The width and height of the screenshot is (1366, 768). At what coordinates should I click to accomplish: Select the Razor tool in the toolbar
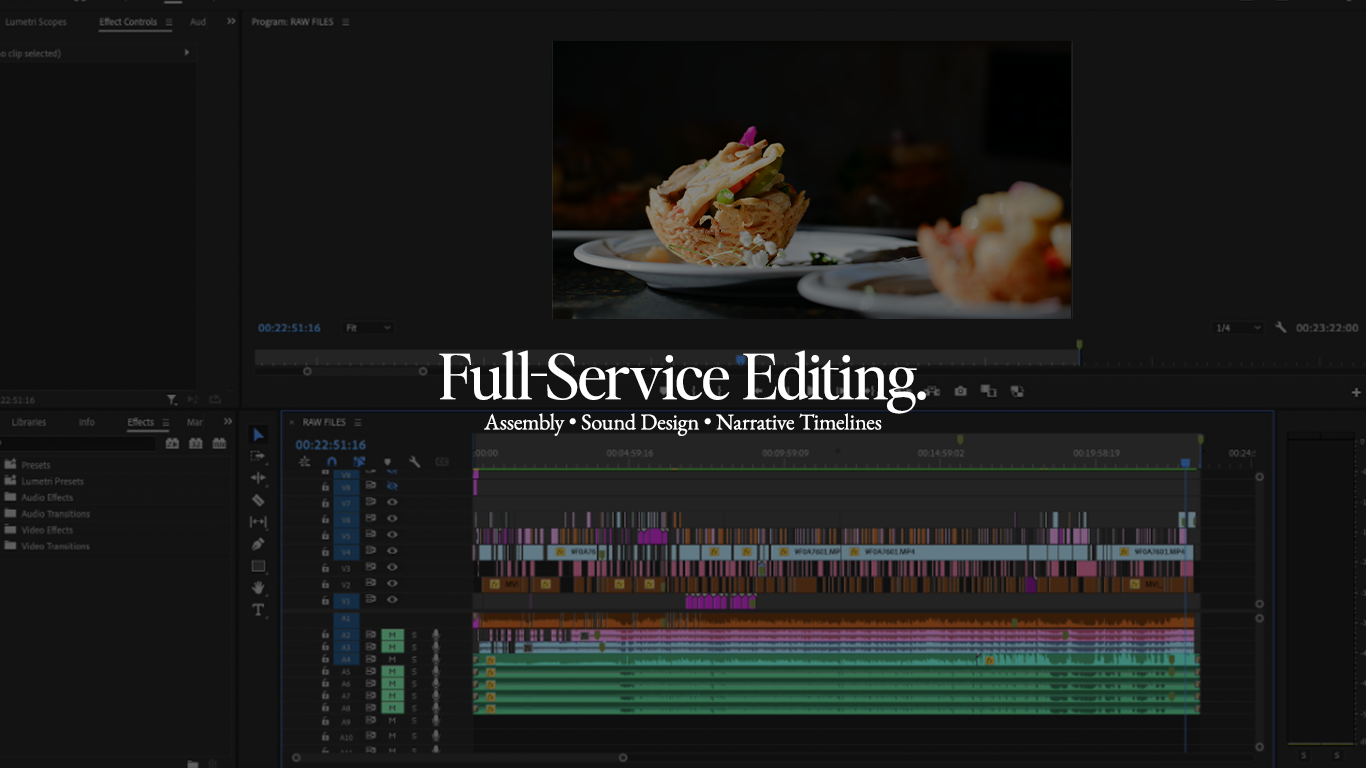coord(257,499)
